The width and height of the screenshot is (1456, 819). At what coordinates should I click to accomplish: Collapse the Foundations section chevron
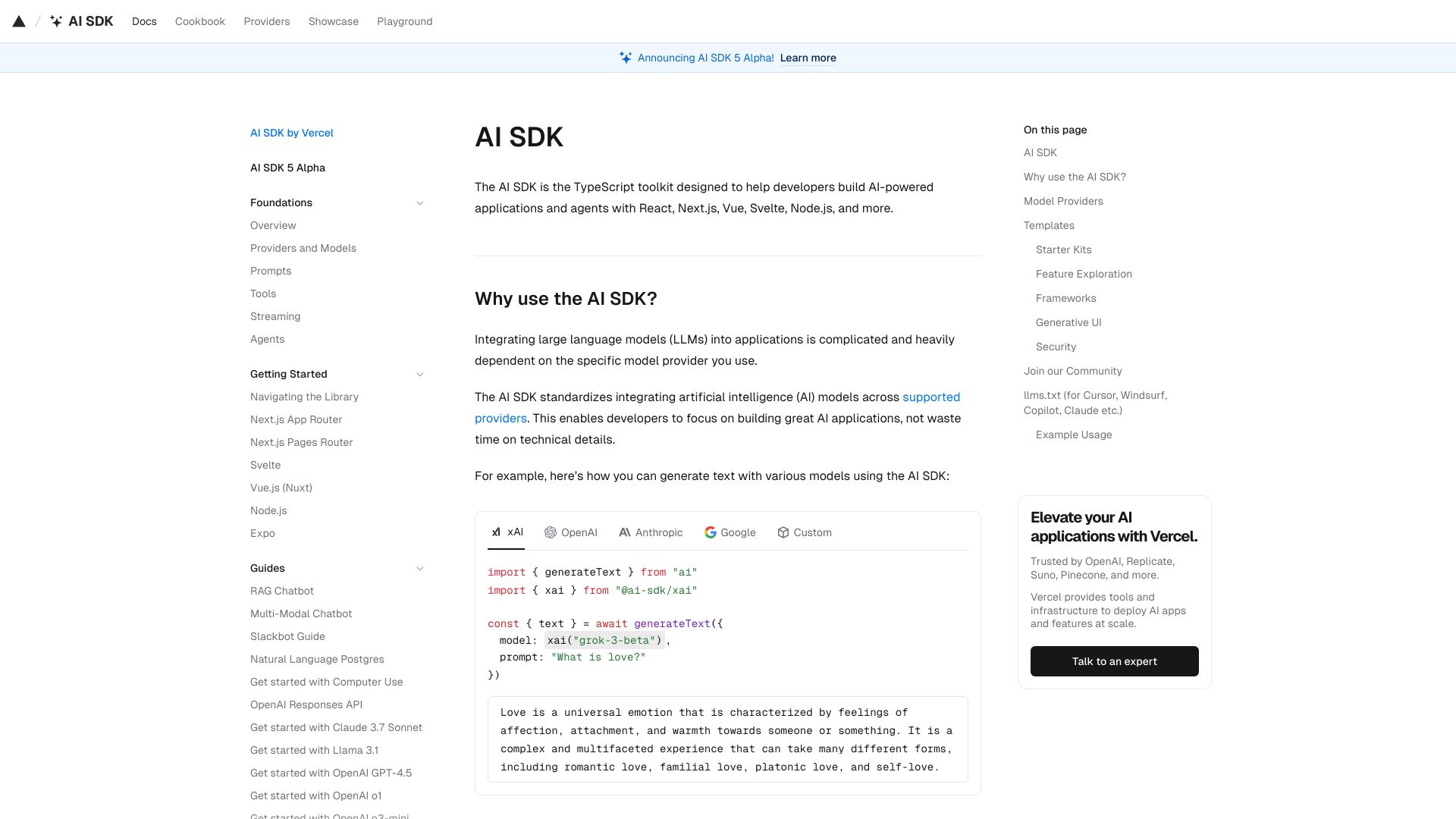[x=420, y=203]
